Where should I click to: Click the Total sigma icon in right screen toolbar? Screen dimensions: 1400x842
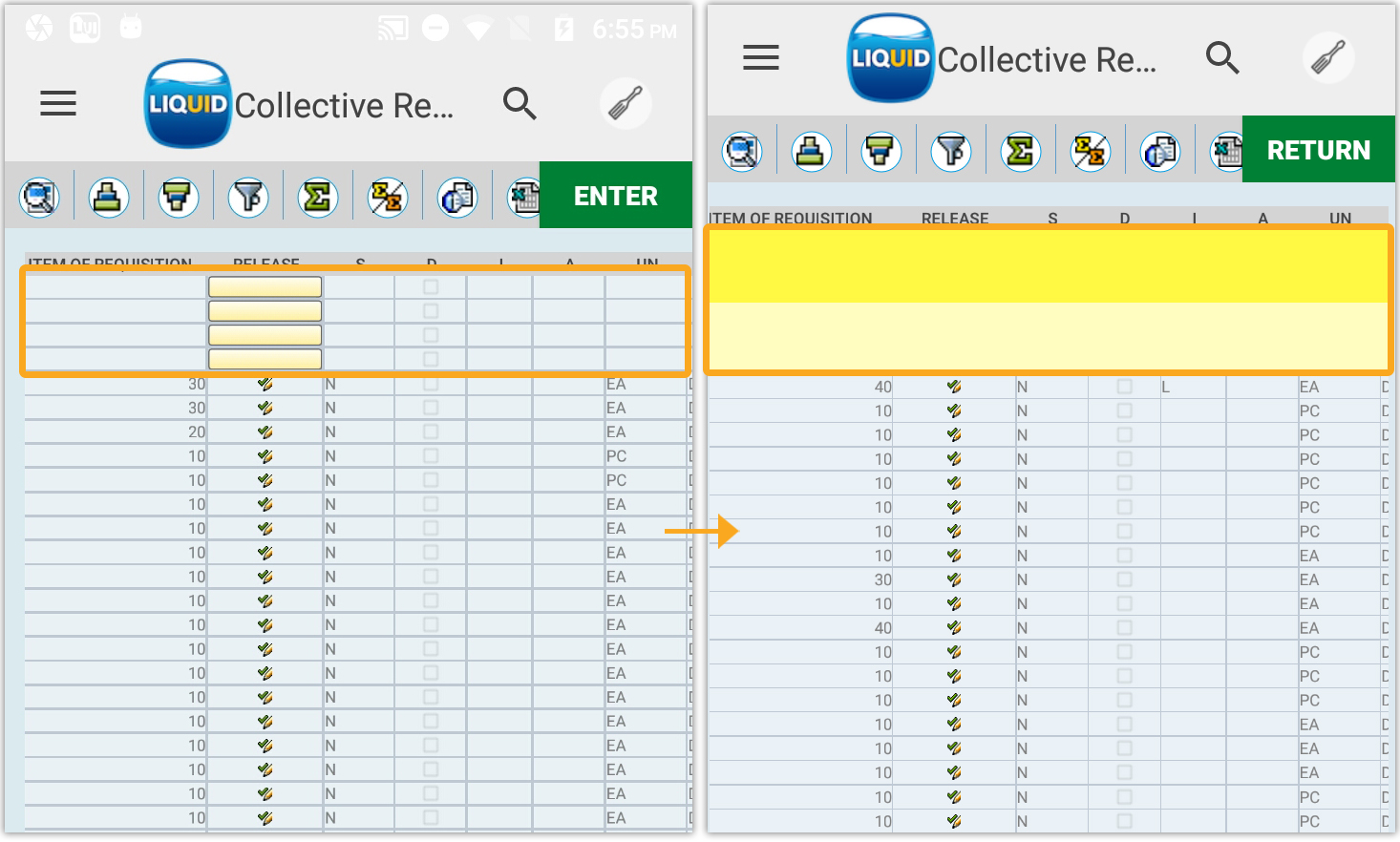point(1020,152)
